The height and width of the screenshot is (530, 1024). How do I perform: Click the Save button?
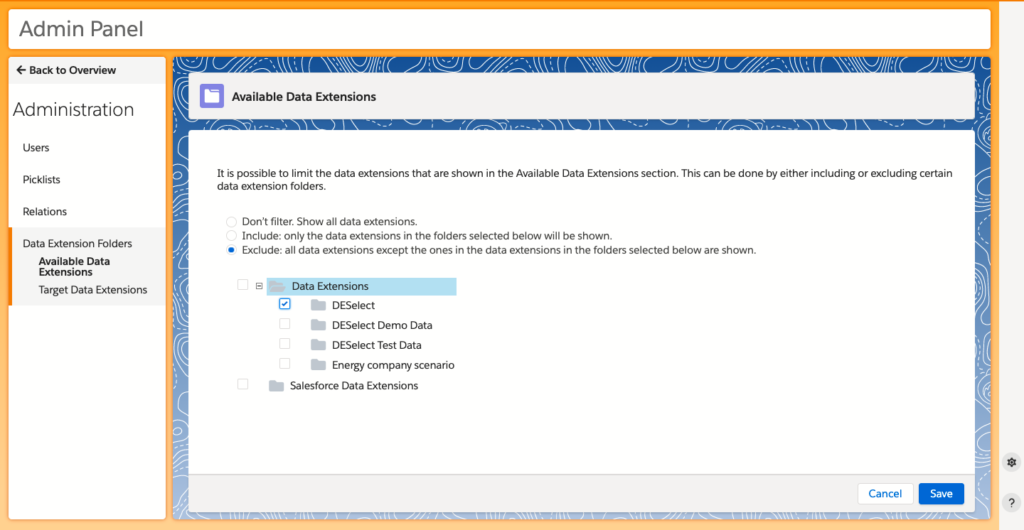941,493
